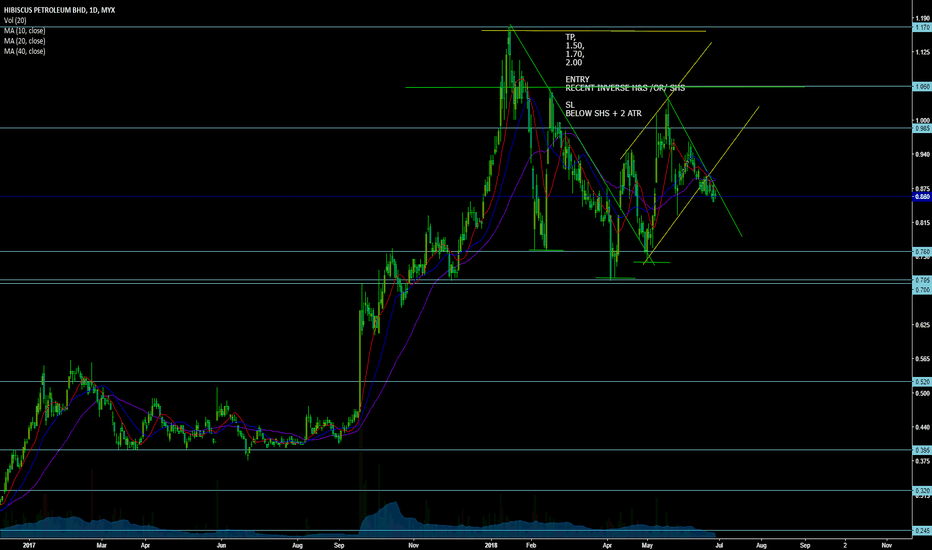The height and width of the screenshot is (550, 932).
Task: Click the 'TP,' annotation text
Action: (x=571, y=37)
